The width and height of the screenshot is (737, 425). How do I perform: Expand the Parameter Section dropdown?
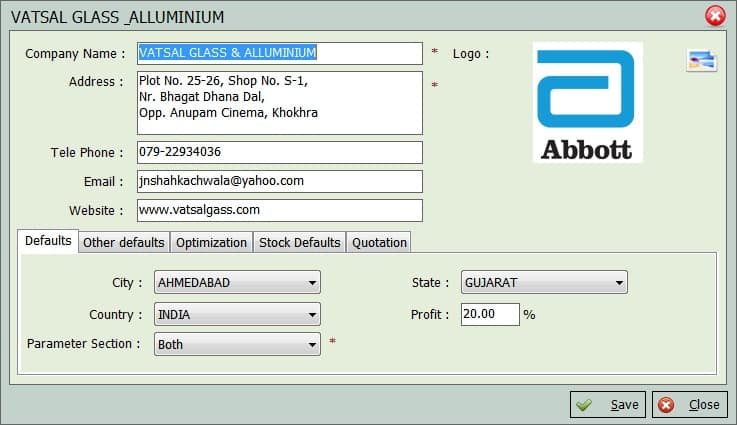coord(237,344)
